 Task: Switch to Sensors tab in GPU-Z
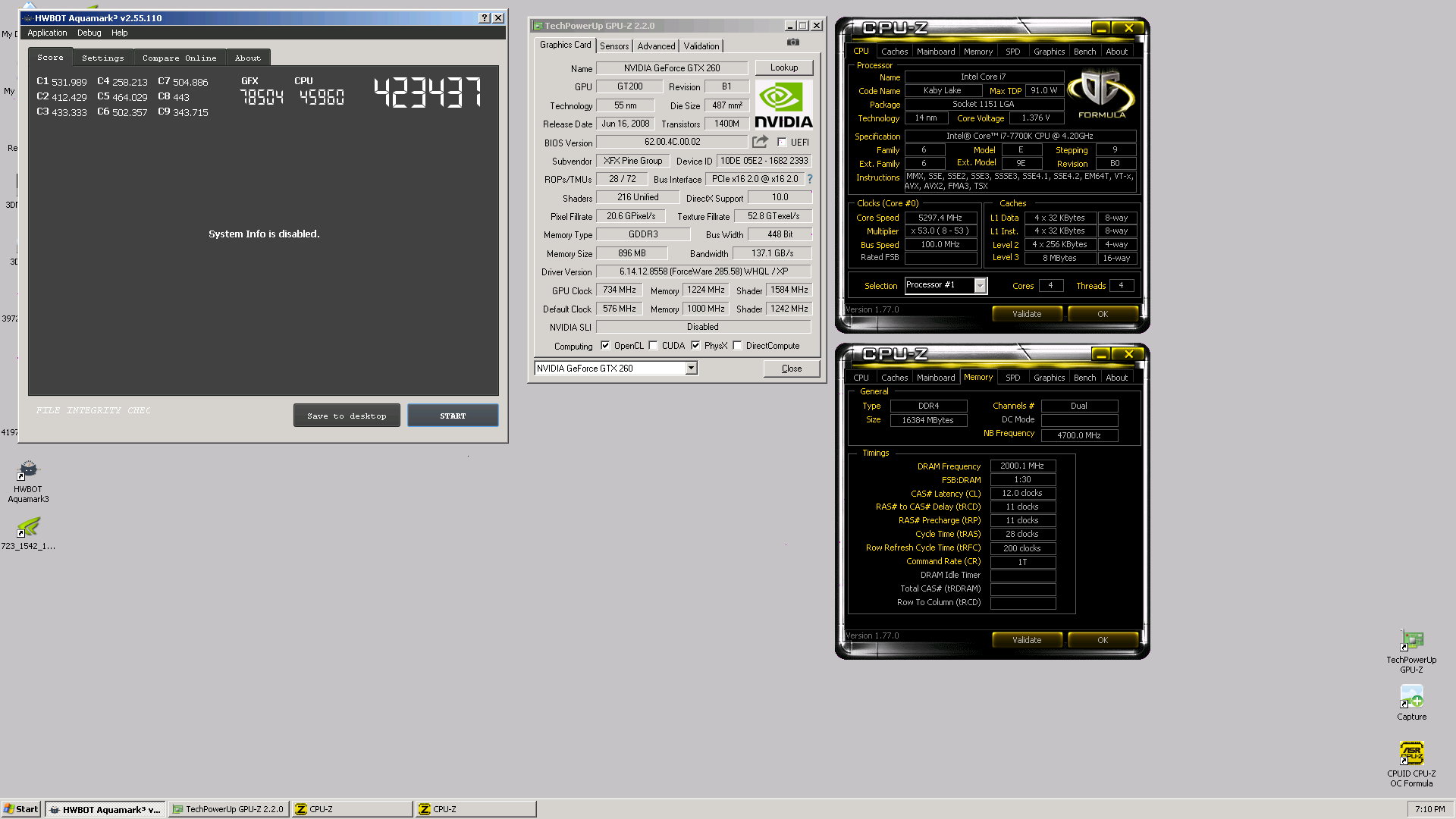(613, 46)
